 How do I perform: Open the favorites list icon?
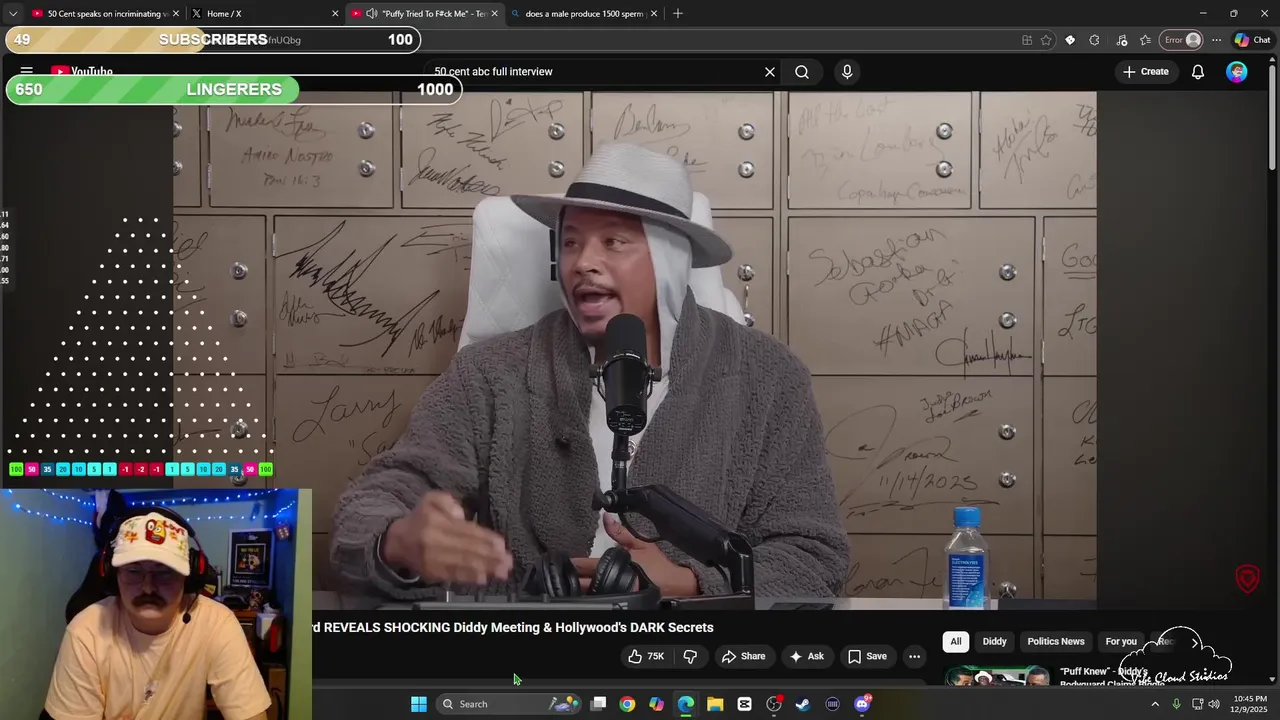pyautogui.click(x=1145, y=40)
